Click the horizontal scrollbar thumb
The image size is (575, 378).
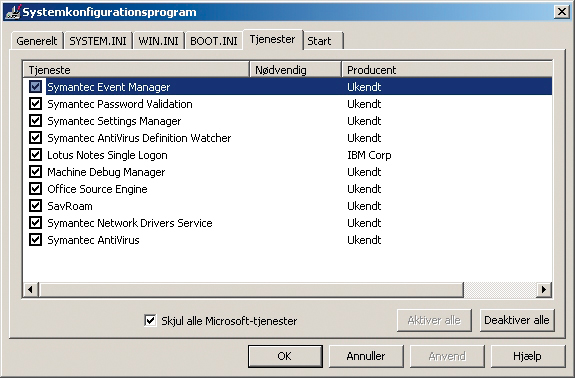coord(252,290)
